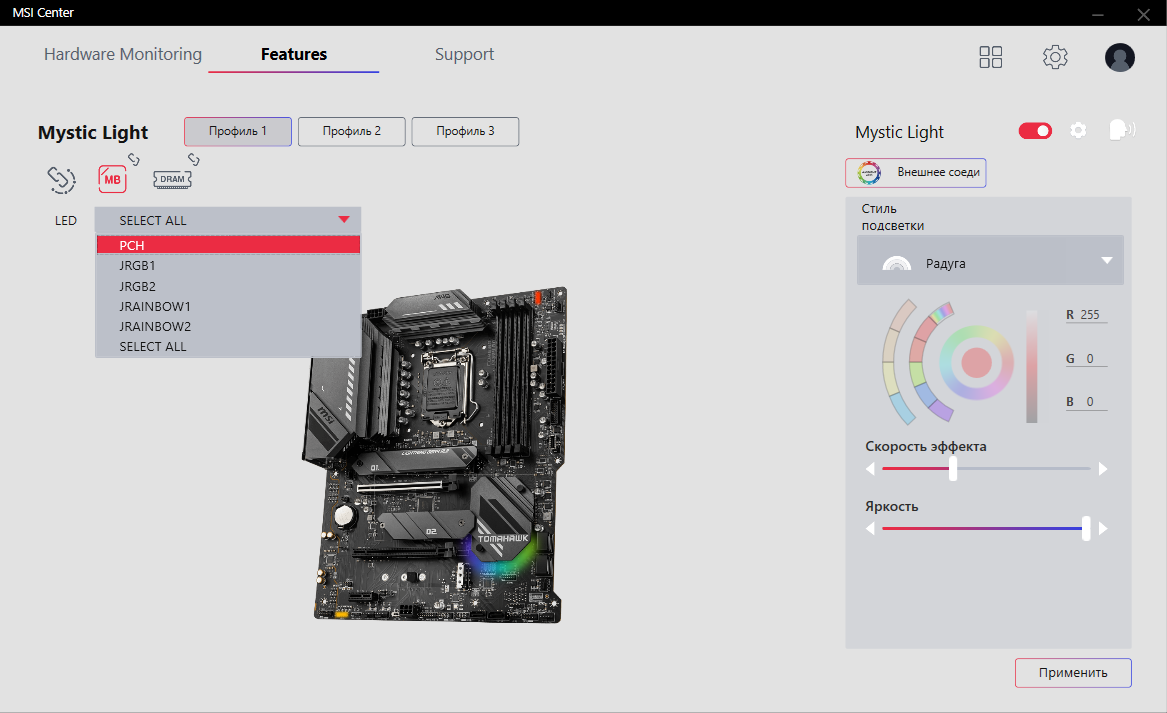Open the MSI Center settings gear
The width and height of the screenshot is (1167, 713).
[x=1055, y=57]
